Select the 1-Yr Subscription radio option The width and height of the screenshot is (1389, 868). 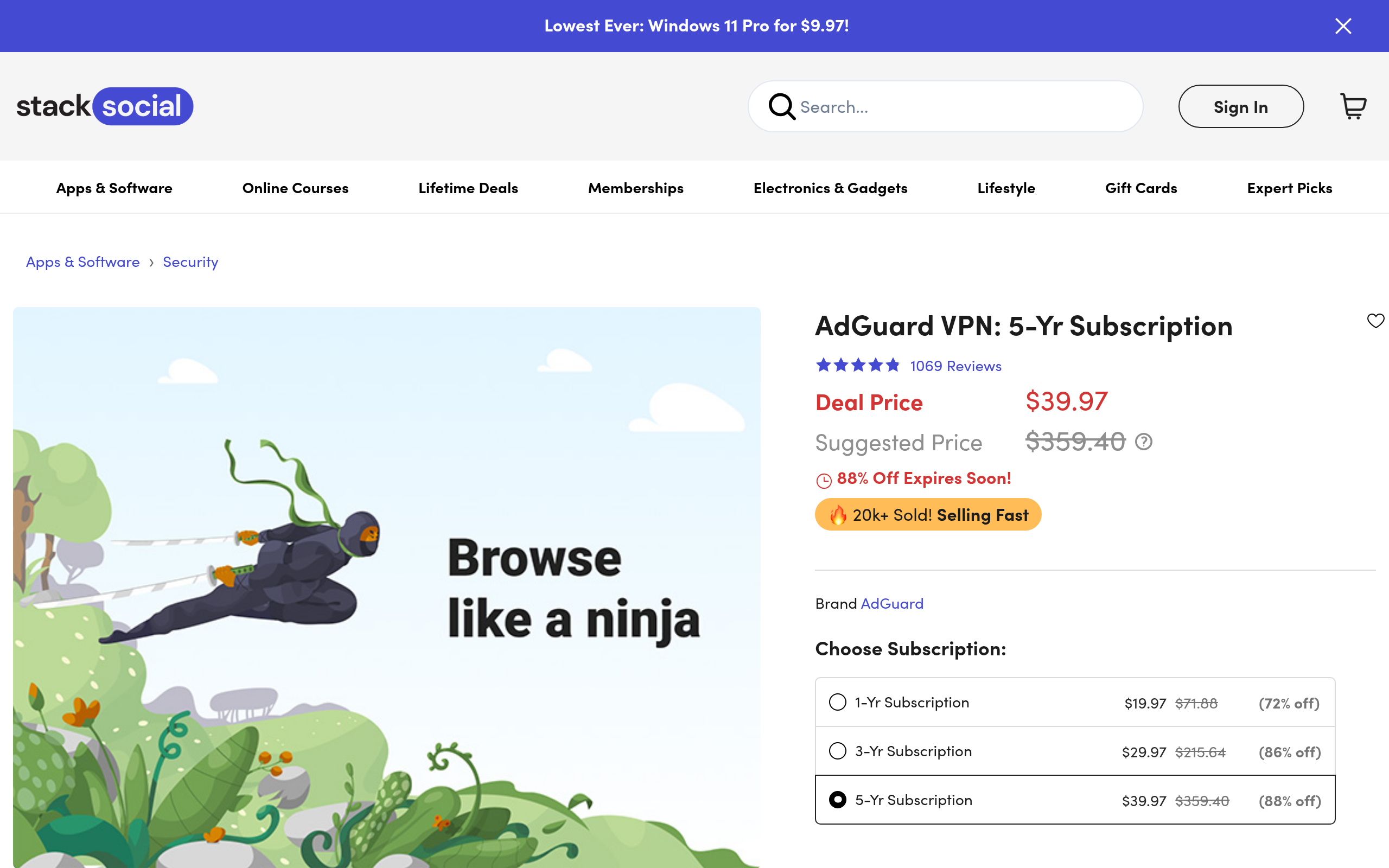[837, 702]
